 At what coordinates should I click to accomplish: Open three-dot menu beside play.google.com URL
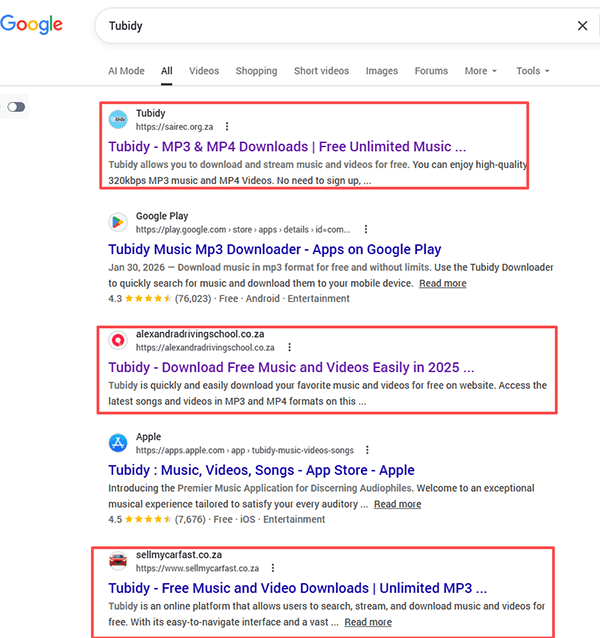(x=366, y=229)
